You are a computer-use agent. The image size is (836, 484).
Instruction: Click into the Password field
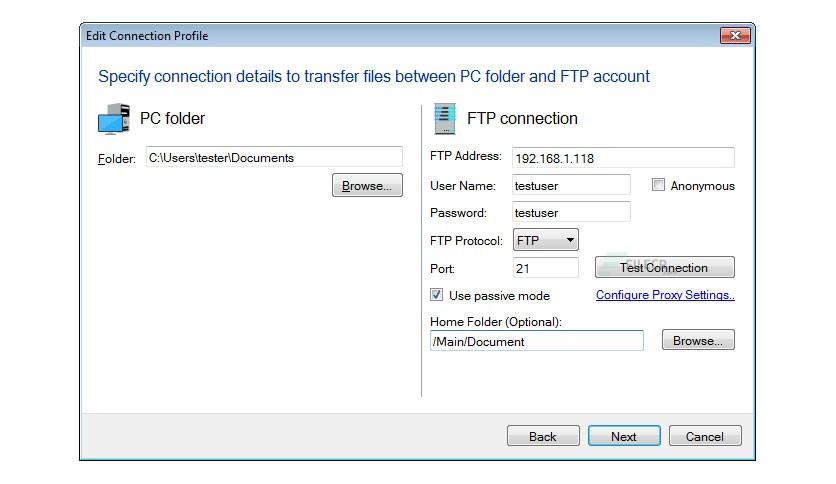[571, 212]
